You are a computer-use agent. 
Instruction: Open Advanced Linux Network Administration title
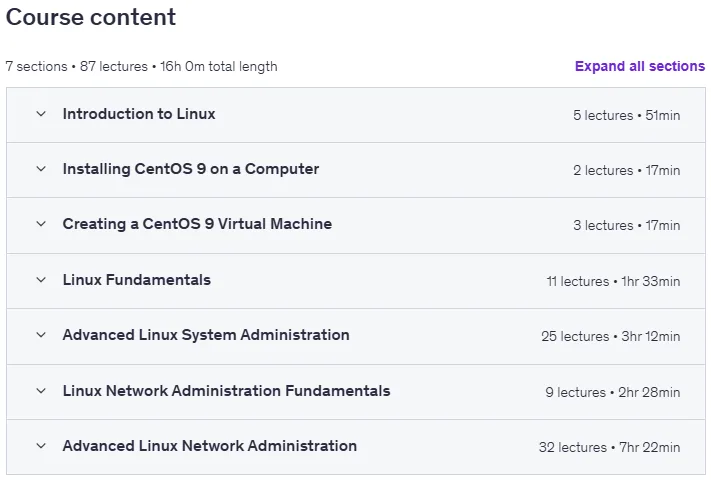point(209,446)
